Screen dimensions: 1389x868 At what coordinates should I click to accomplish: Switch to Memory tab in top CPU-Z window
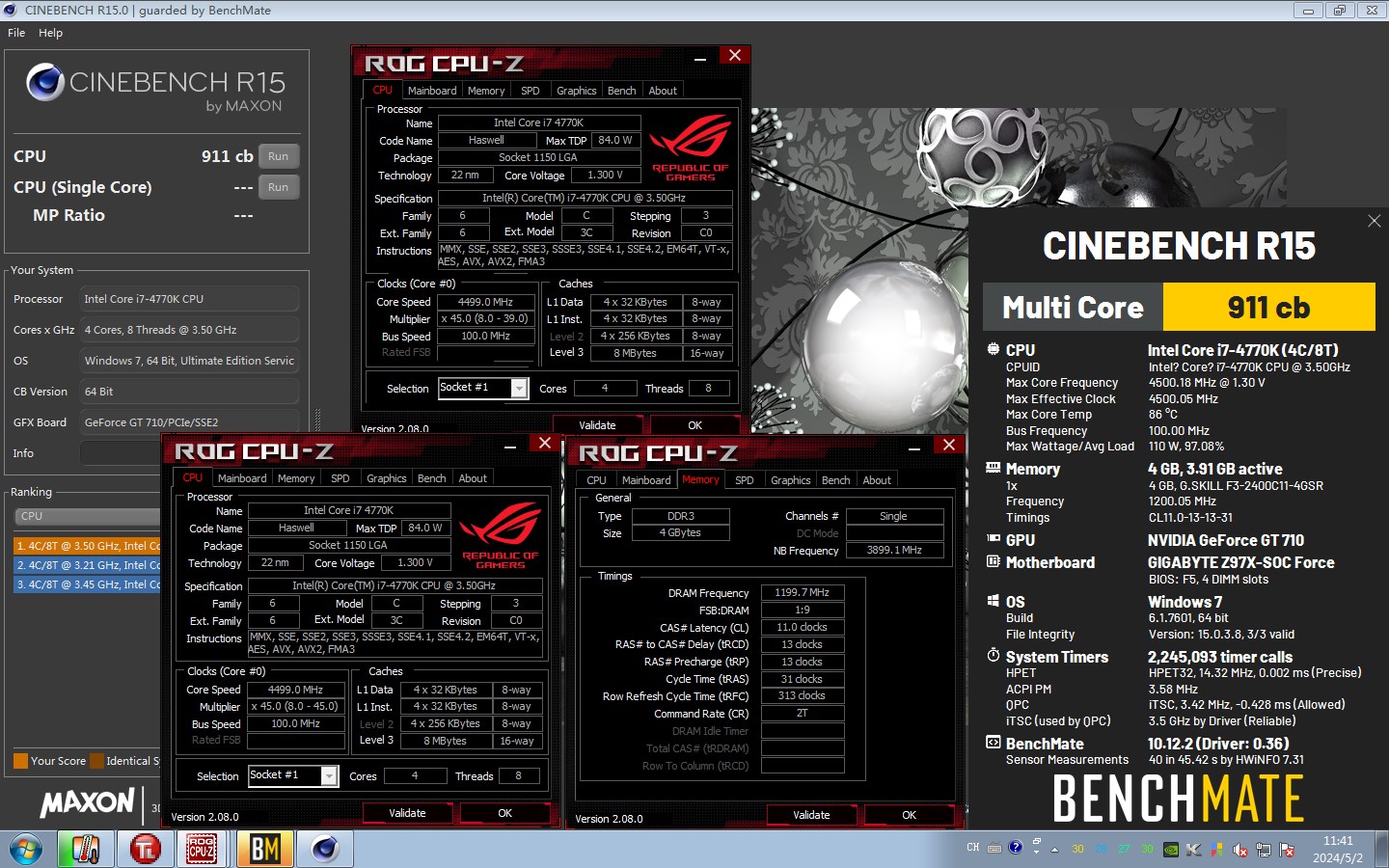click(x=486, y=91)
